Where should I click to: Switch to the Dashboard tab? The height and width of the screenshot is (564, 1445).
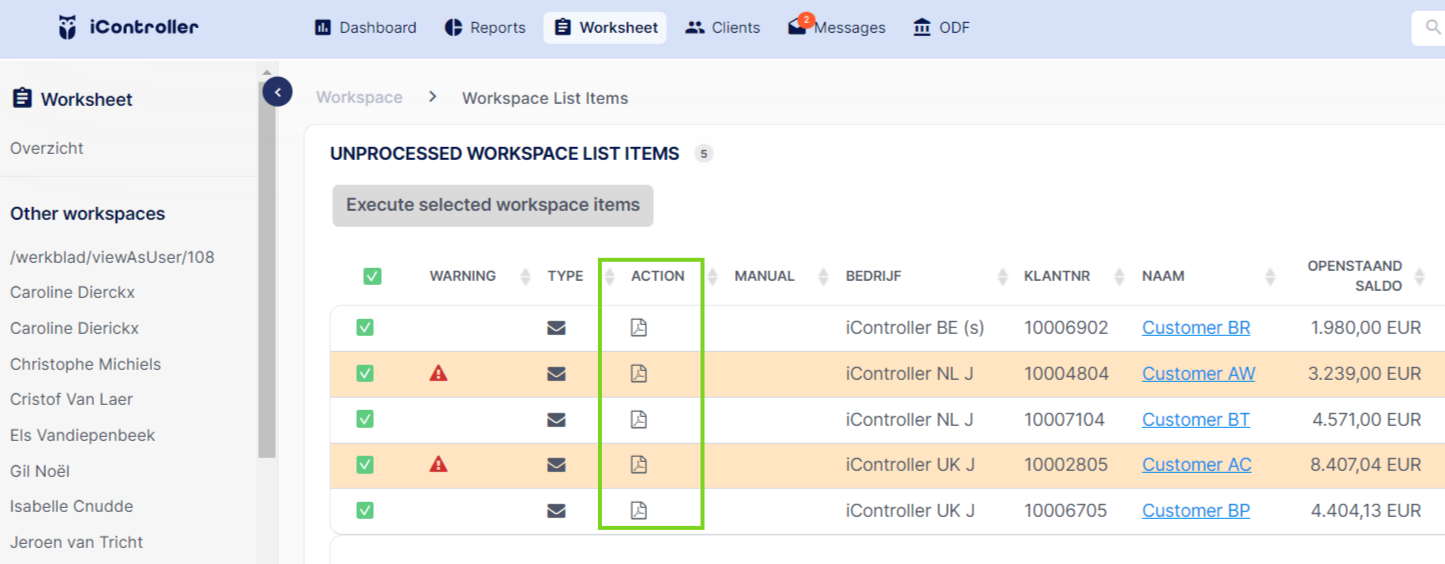point(366,27)
